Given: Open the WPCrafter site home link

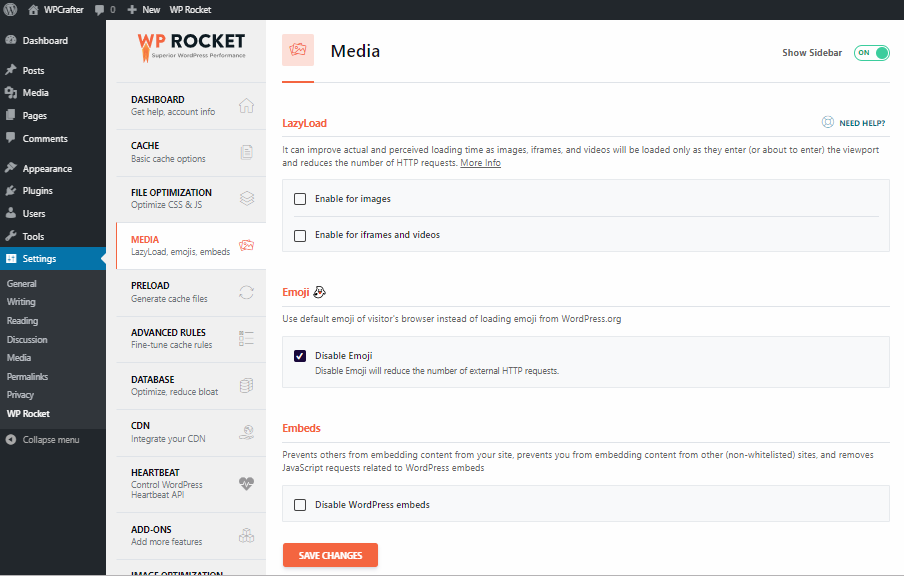Looking at the screenshot, I should pos(55,10).
